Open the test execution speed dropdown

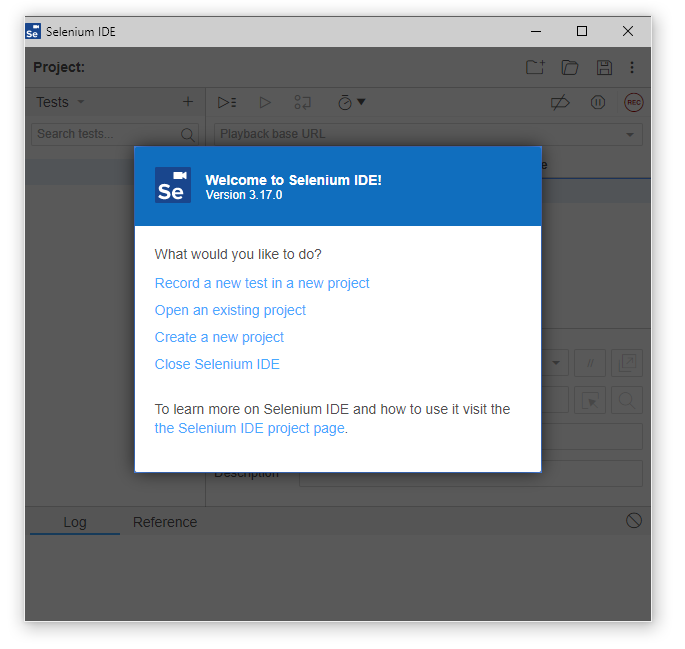coord(351,102)
